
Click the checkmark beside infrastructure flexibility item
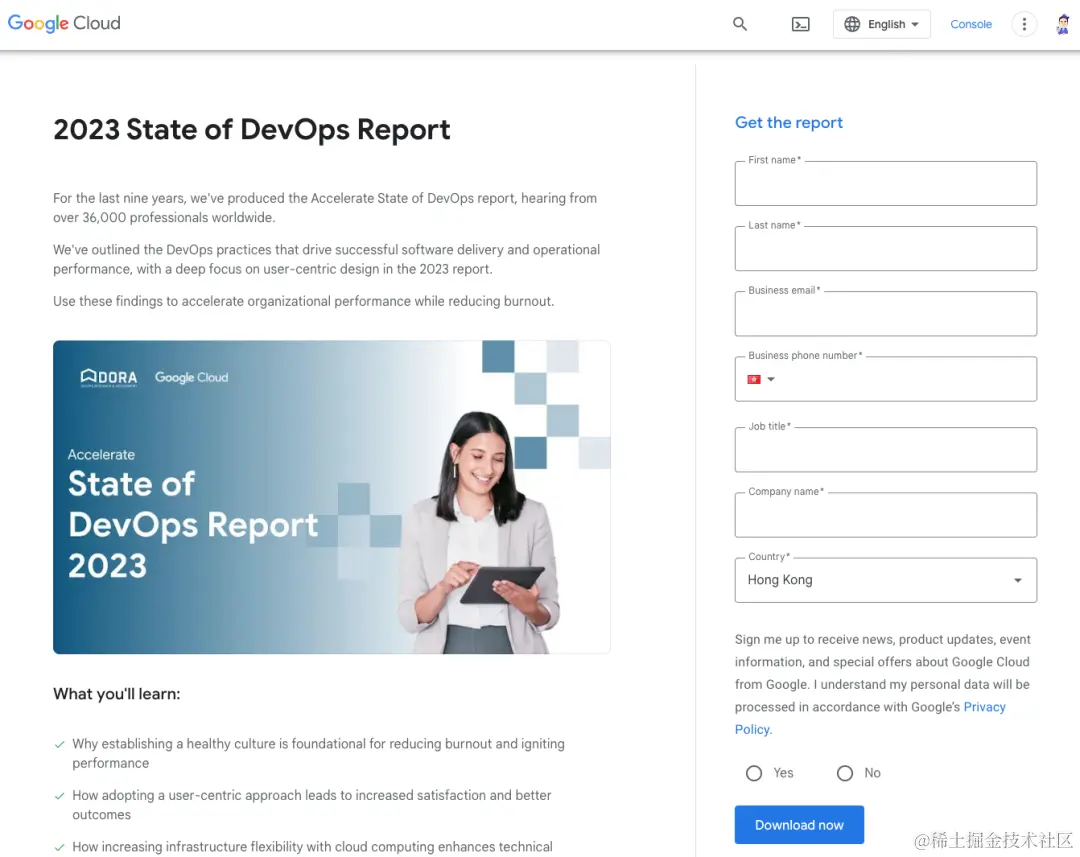tap(60, 847)
